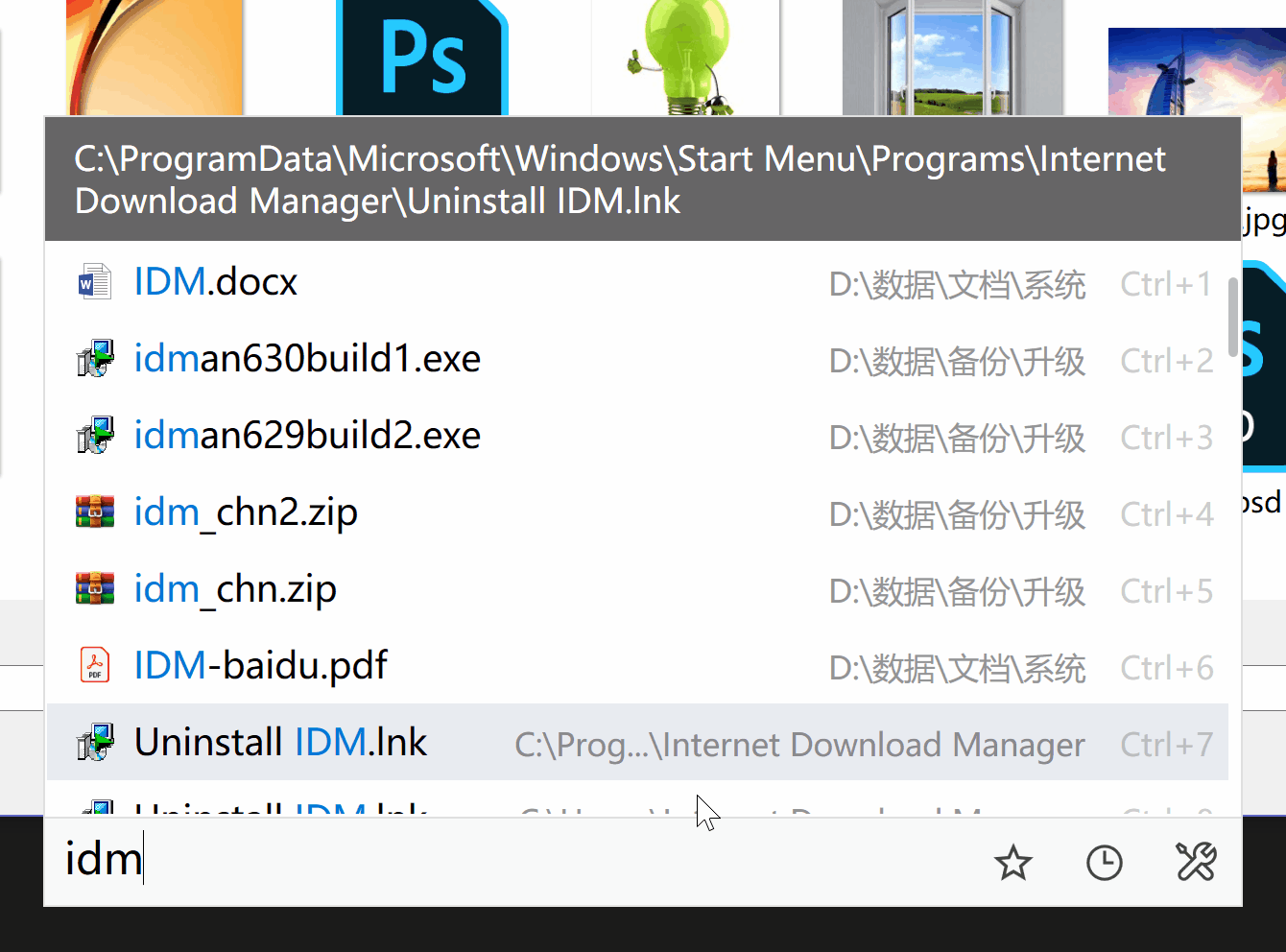Click the full path tooltip header
The height and width of the screenshot is (952, 1286).
[x=643, y=179]
